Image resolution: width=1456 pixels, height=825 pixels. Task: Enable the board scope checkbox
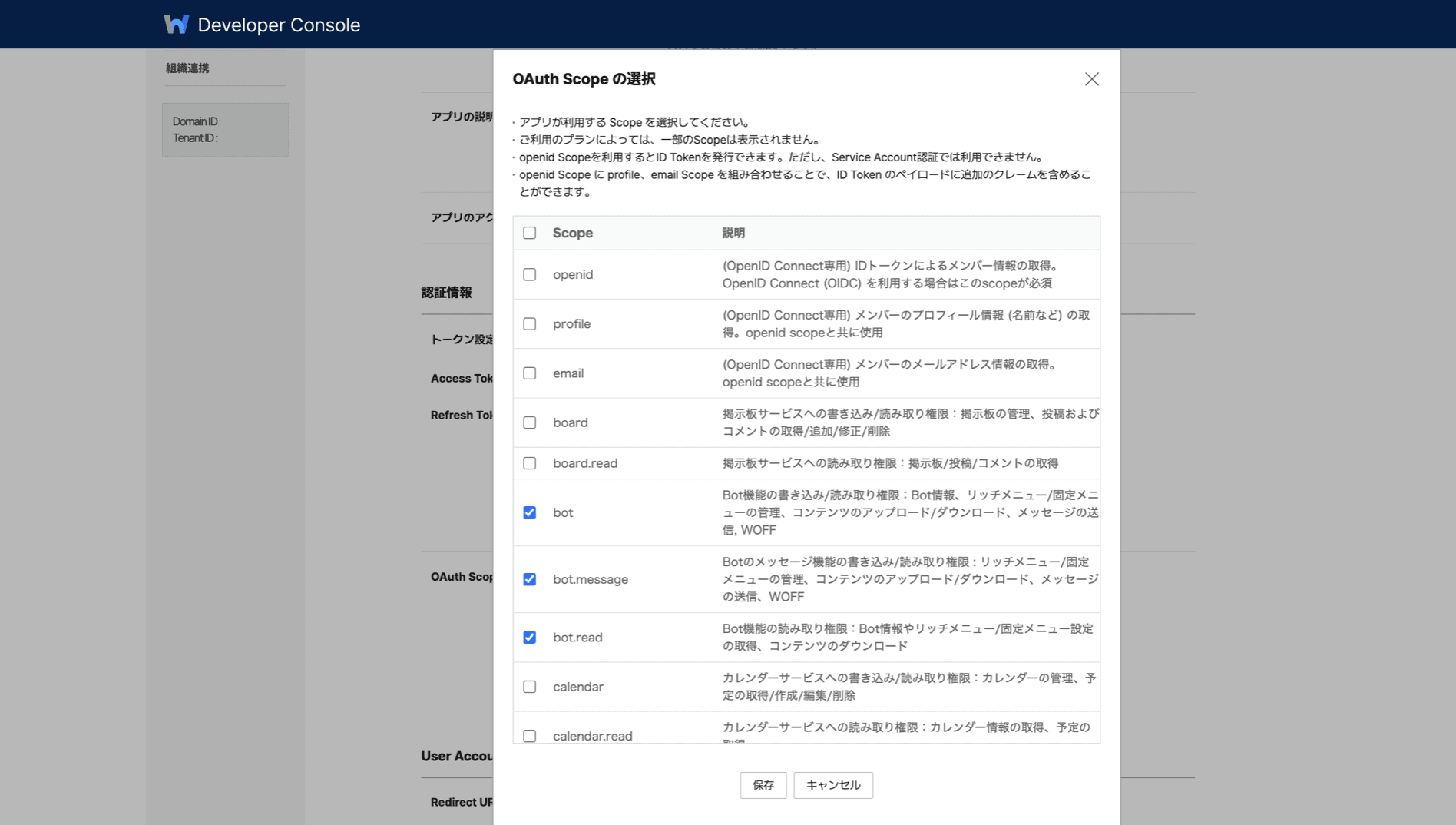pos(530,422)
